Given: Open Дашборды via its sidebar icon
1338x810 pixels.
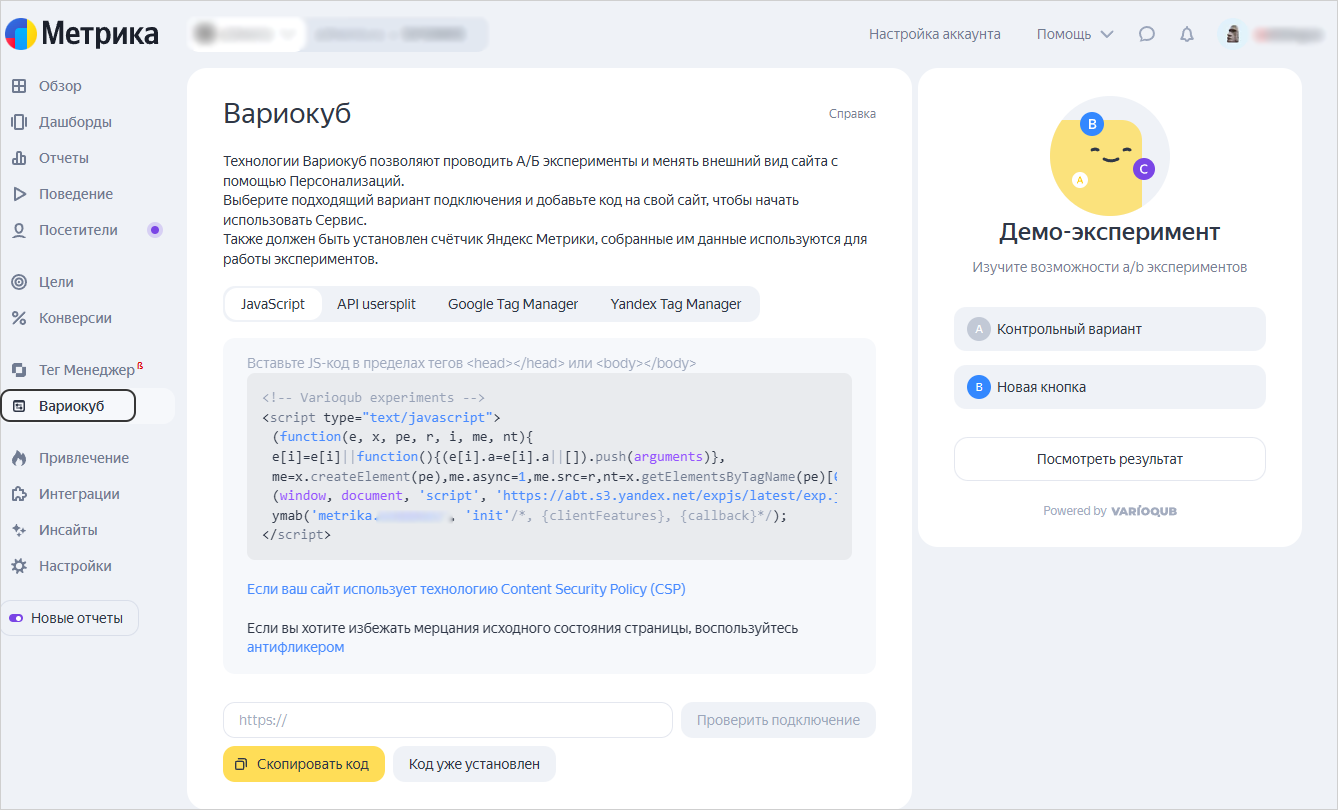Looking at the screenshot, I should pyautogui.click(x=19, y=122).
